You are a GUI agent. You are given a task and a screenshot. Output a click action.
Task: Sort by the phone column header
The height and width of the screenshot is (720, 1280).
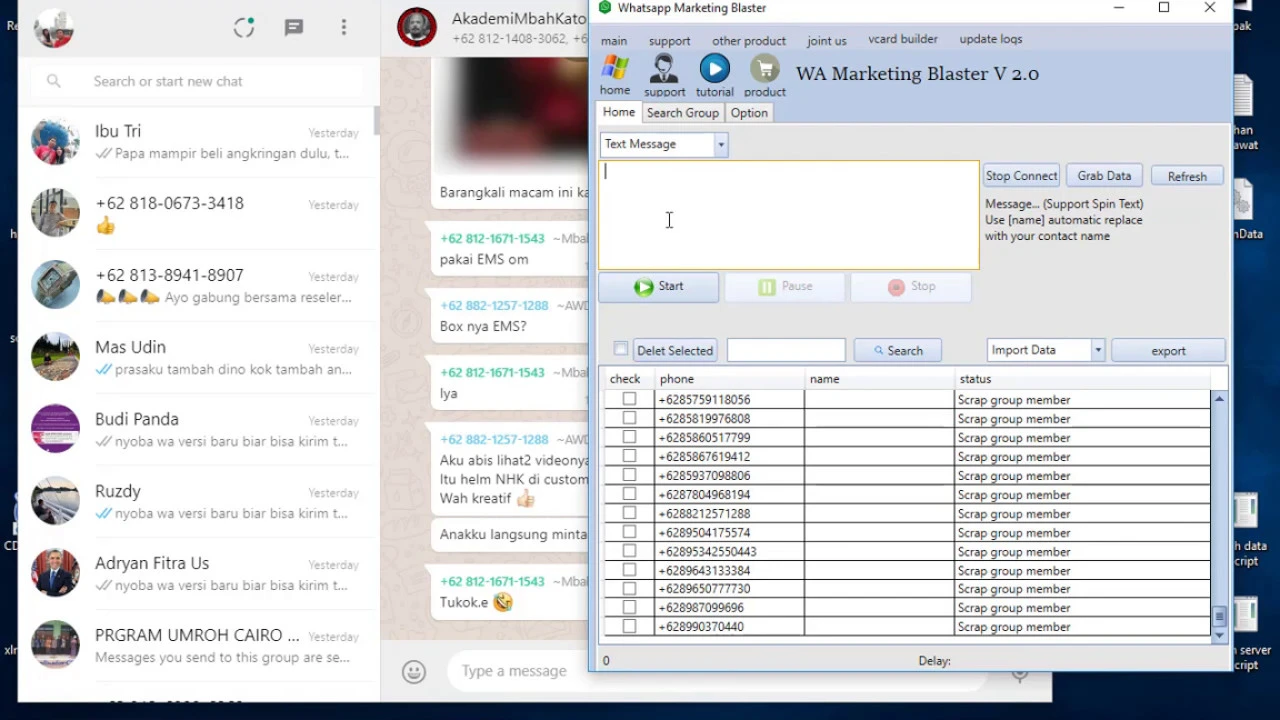(x=730, y=379)
